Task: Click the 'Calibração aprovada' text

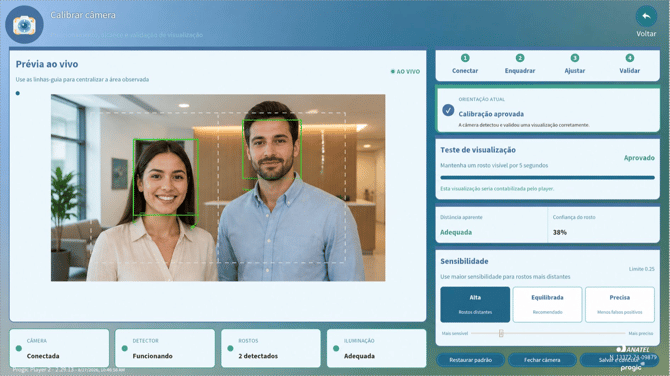Action: click(491, 114)
